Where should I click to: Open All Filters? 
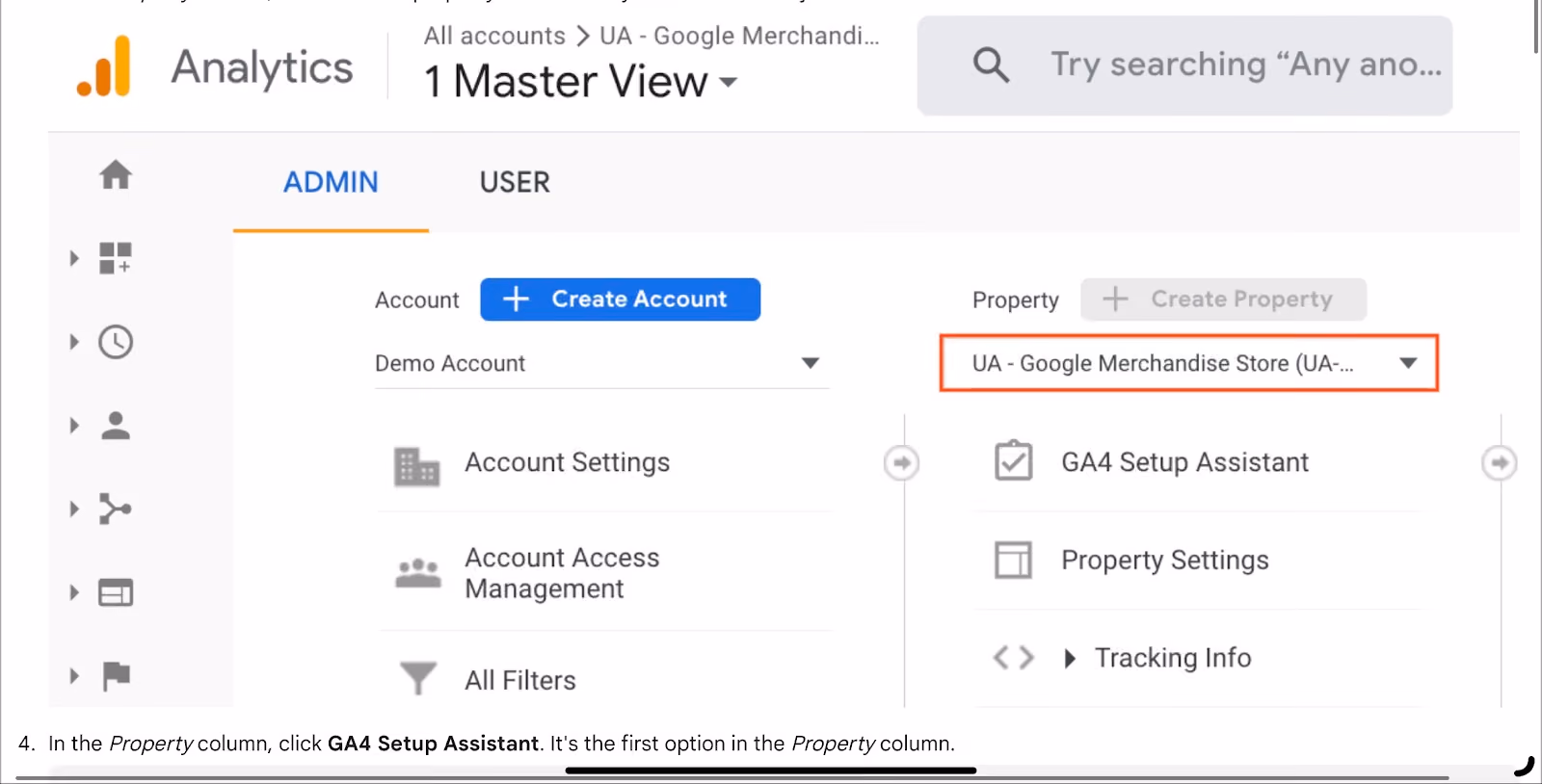520,680
